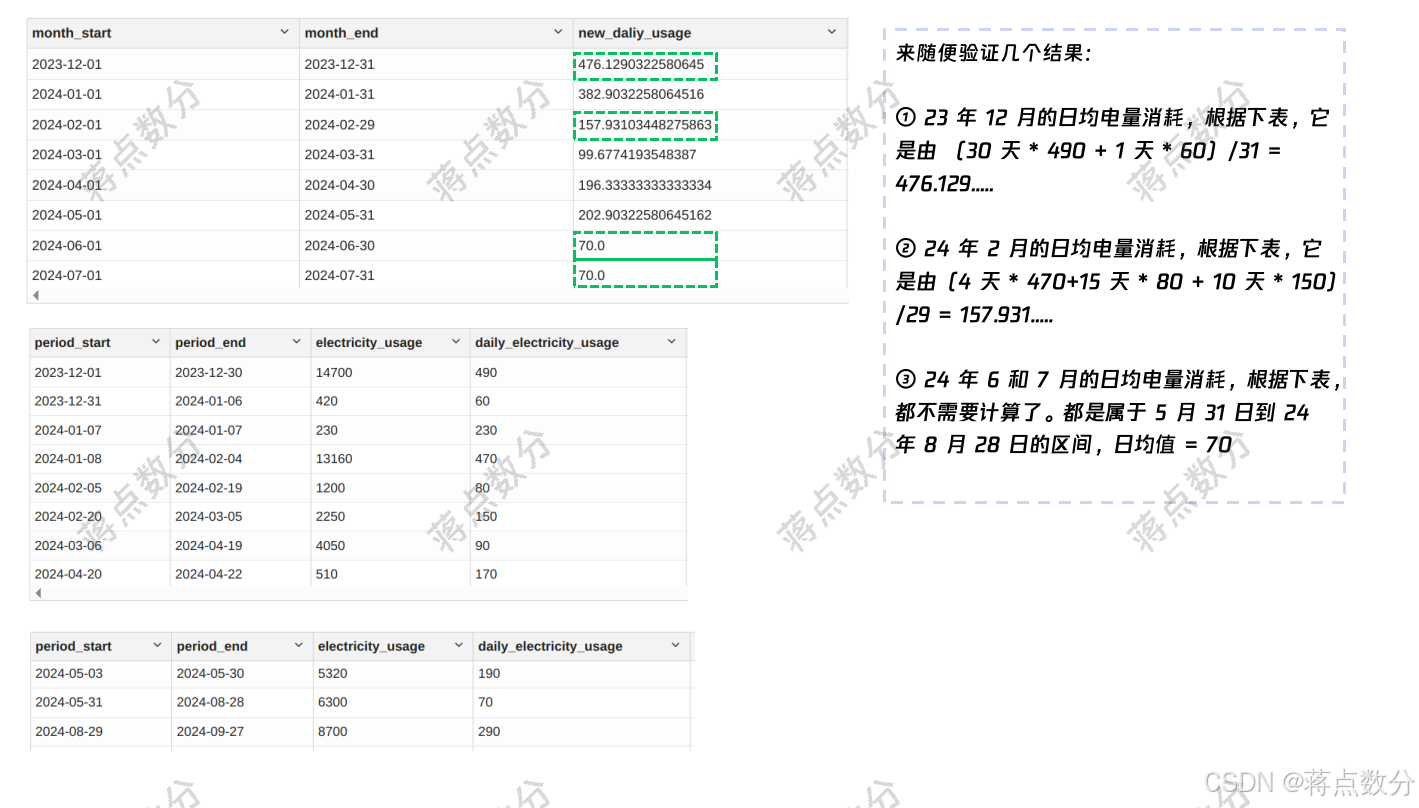Select electricity_usage cell 4050

[x=390, y=546]
